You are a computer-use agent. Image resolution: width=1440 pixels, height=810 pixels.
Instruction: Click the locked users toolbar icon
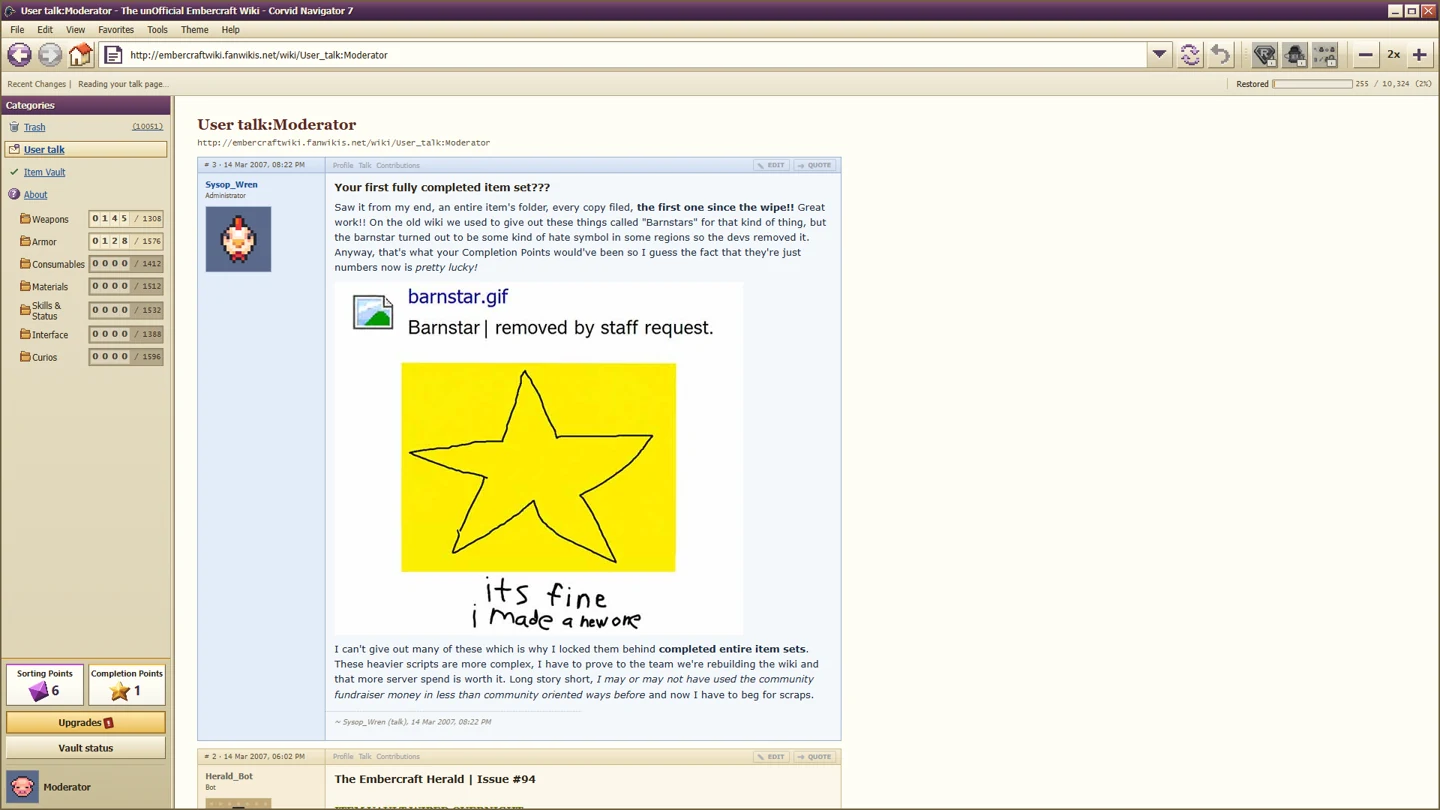click(1325, 55)
